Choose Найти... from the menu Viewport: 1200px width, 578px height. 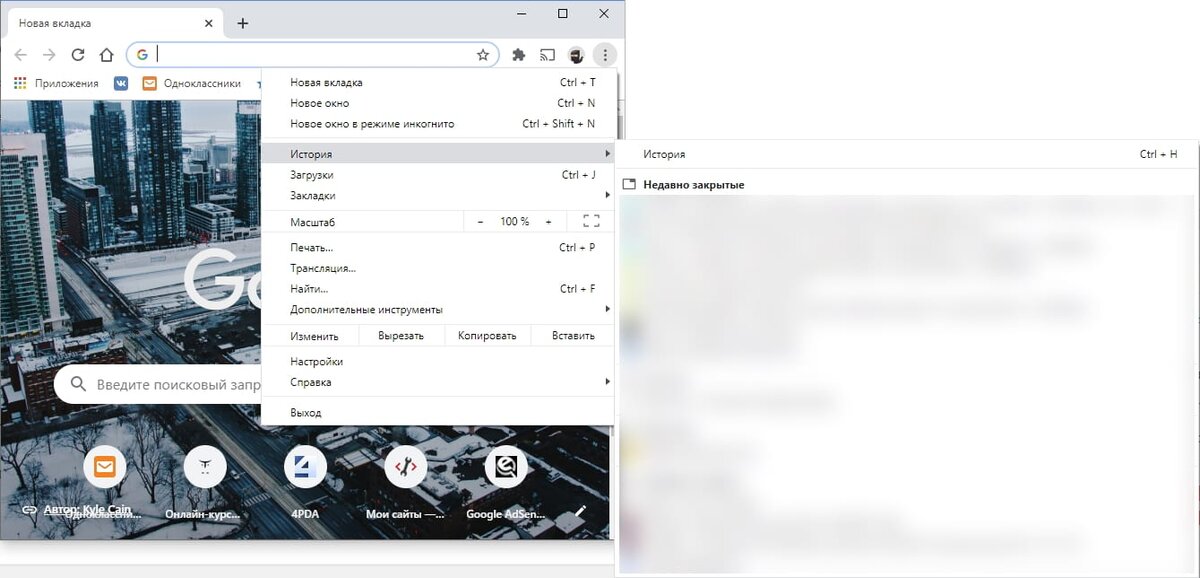(x=438, y=289)
